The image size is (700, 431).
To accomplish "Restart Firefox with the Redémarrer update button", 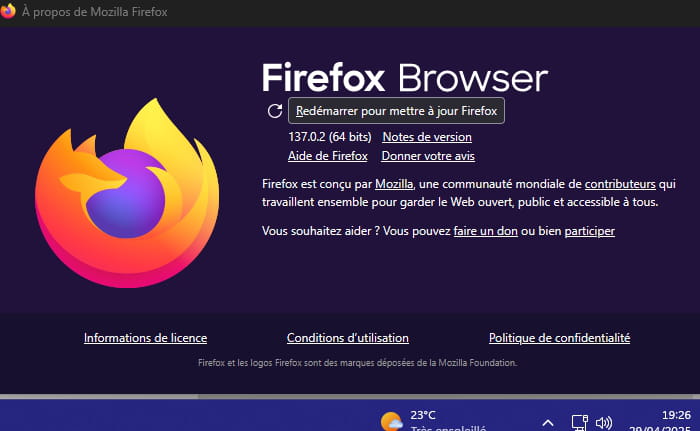I will (x=396, y=111).
